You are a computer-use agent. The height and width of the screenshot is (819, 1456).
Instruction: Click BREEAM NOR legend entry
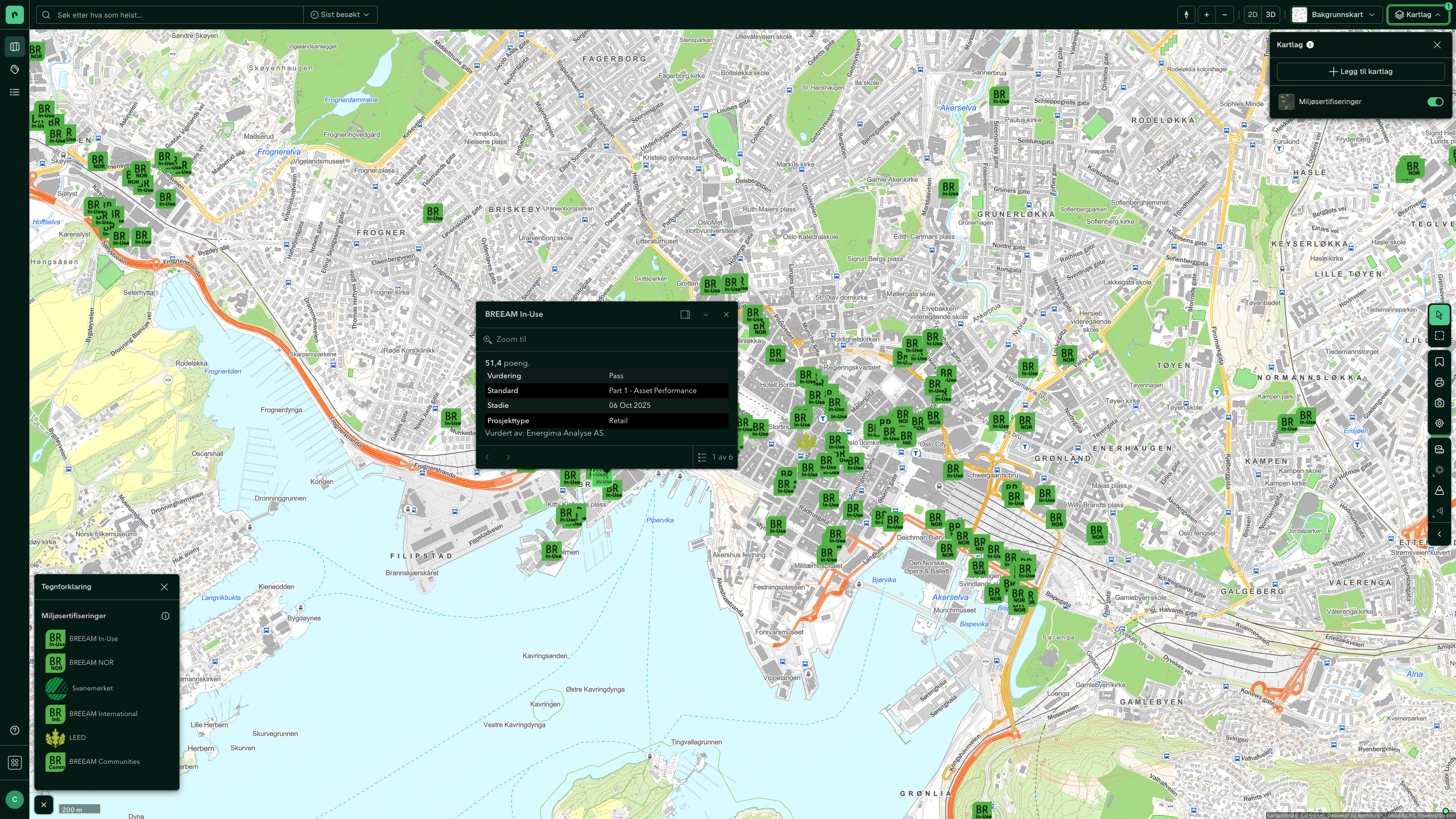pos(80,663)
